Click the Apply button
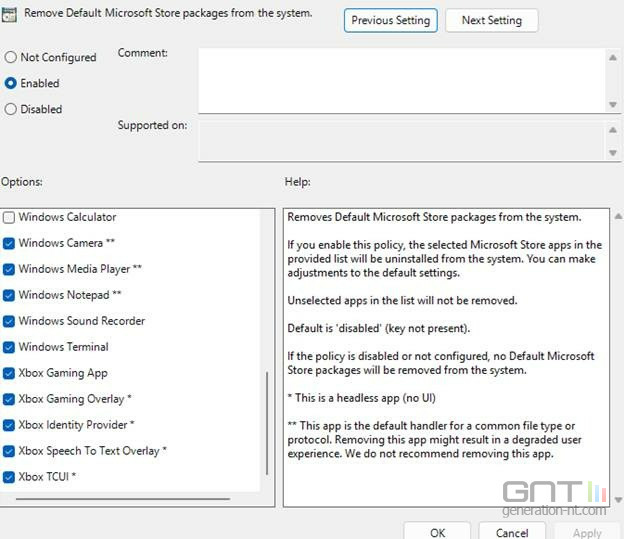The width and height of the screenshot is (624, 539). click(587, 532)
